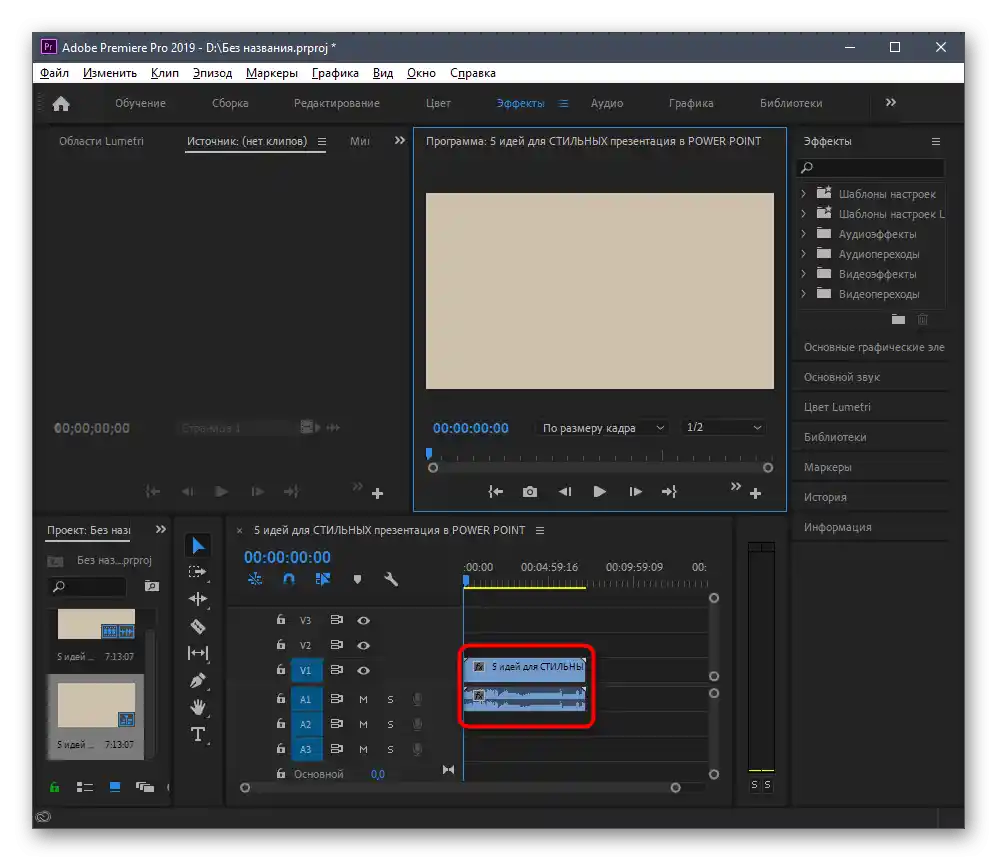Switch to the Аудио workspace tab
Image resolution: width=997 pixels, height=861 pixels.
(606, 103)
